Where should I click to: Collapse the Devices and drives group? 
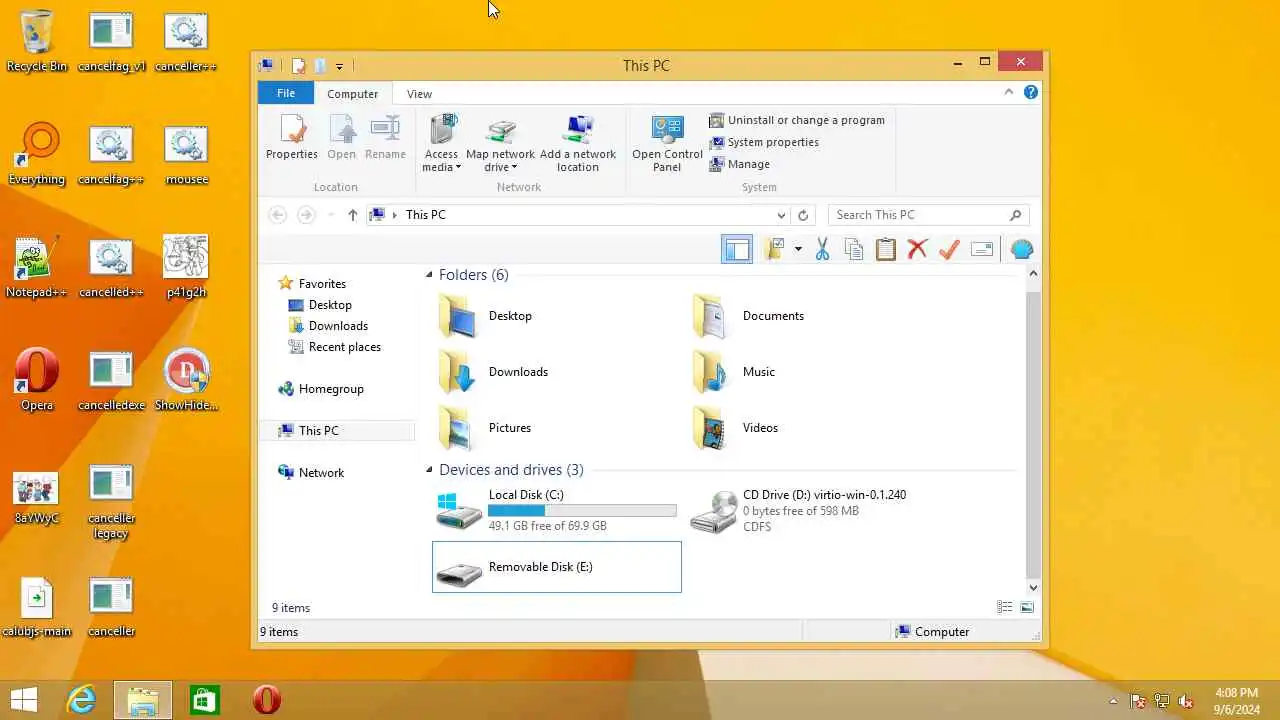(x=429, y=470)
